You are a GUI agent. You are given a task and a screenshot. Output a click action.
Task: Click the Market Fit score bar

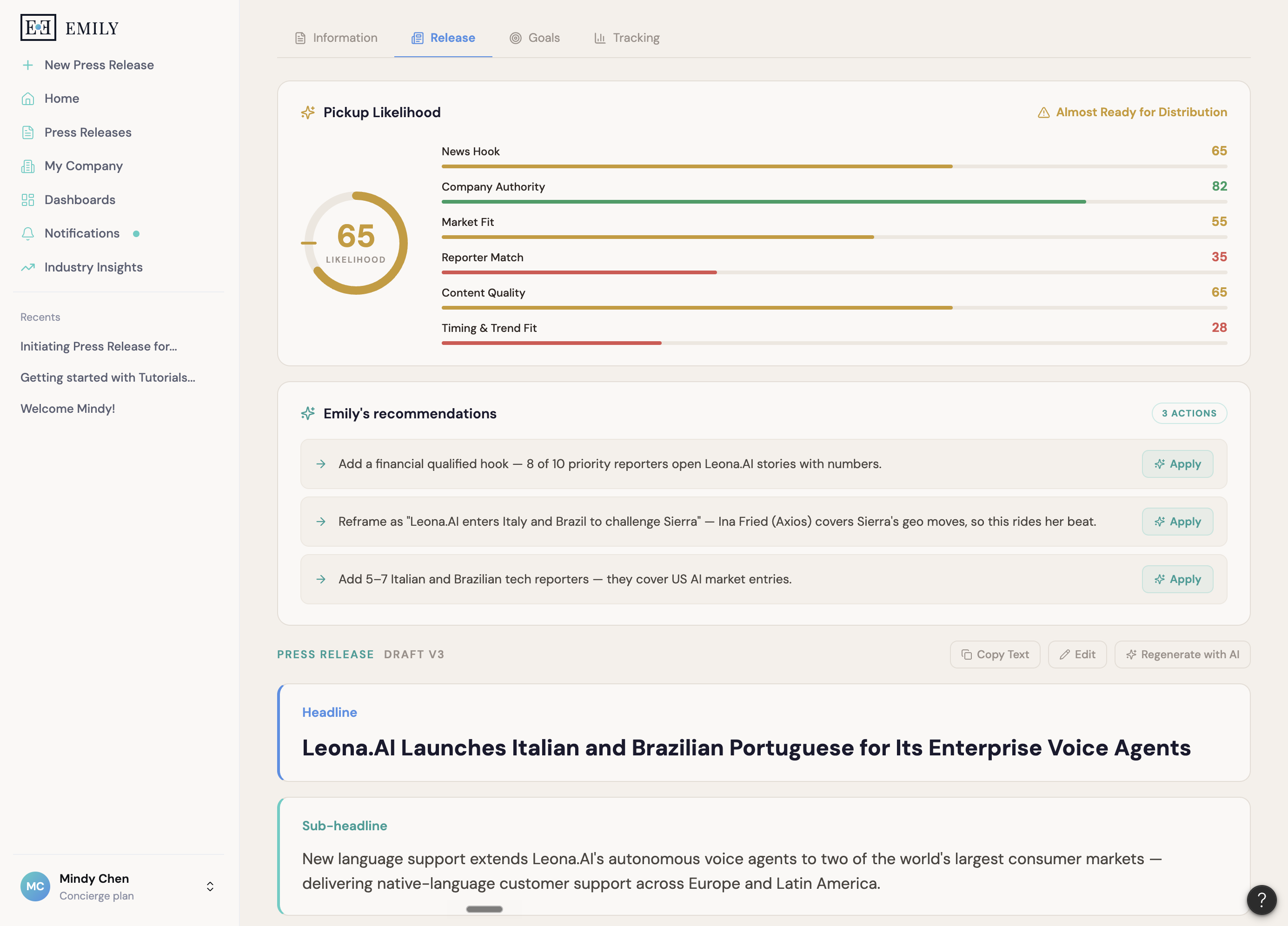click(834, 237)
